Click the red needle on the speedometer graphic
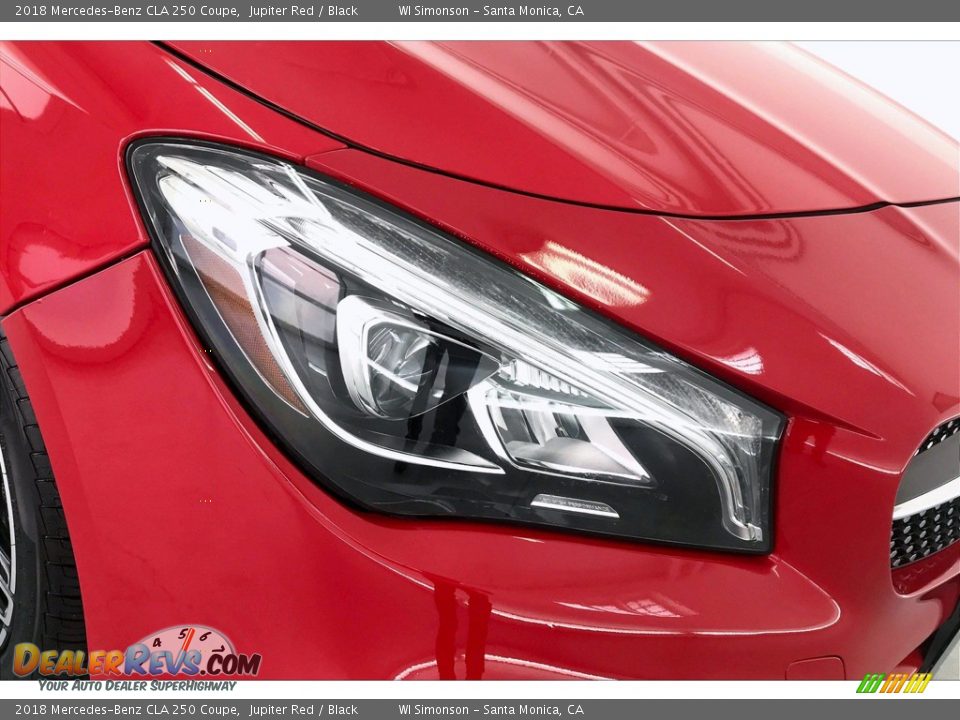 click(189, 640)
